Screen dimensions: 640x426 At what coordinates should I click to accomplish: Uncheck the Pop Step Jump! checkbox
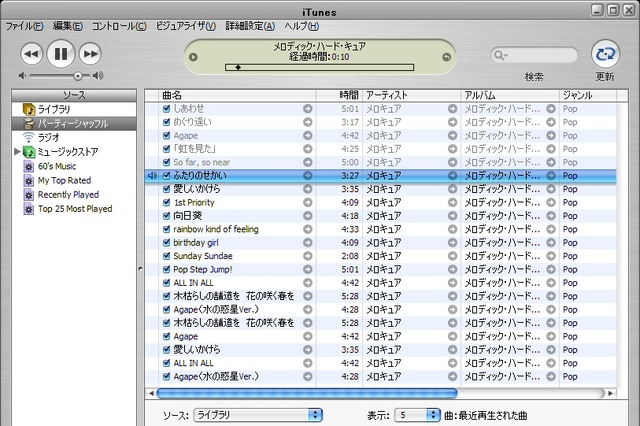(x=166, y=269)
